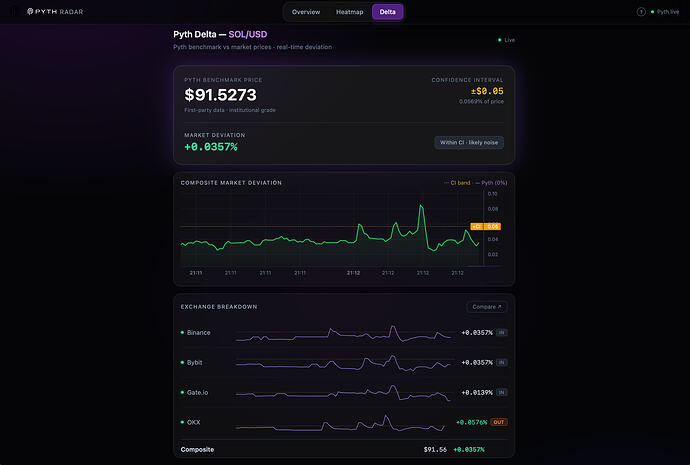690x465 pixels.
Task: Click the IN badge on the Binance row
Action: tap(502, 333)
